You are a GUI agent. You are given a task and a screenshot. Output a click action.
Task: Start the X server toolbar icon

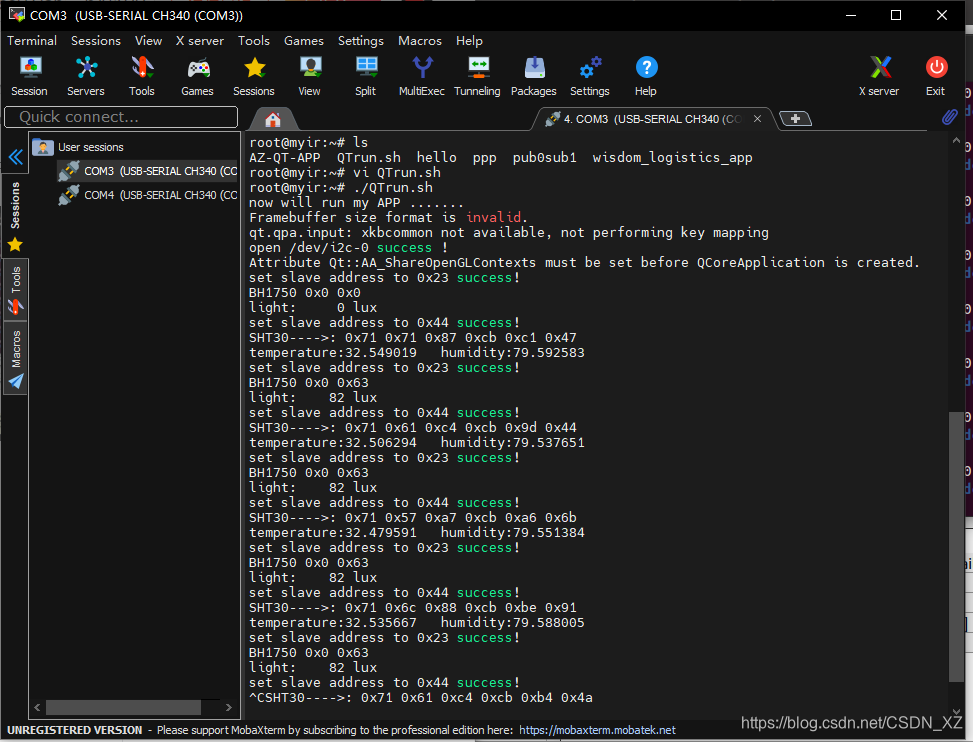pos(879,76)
